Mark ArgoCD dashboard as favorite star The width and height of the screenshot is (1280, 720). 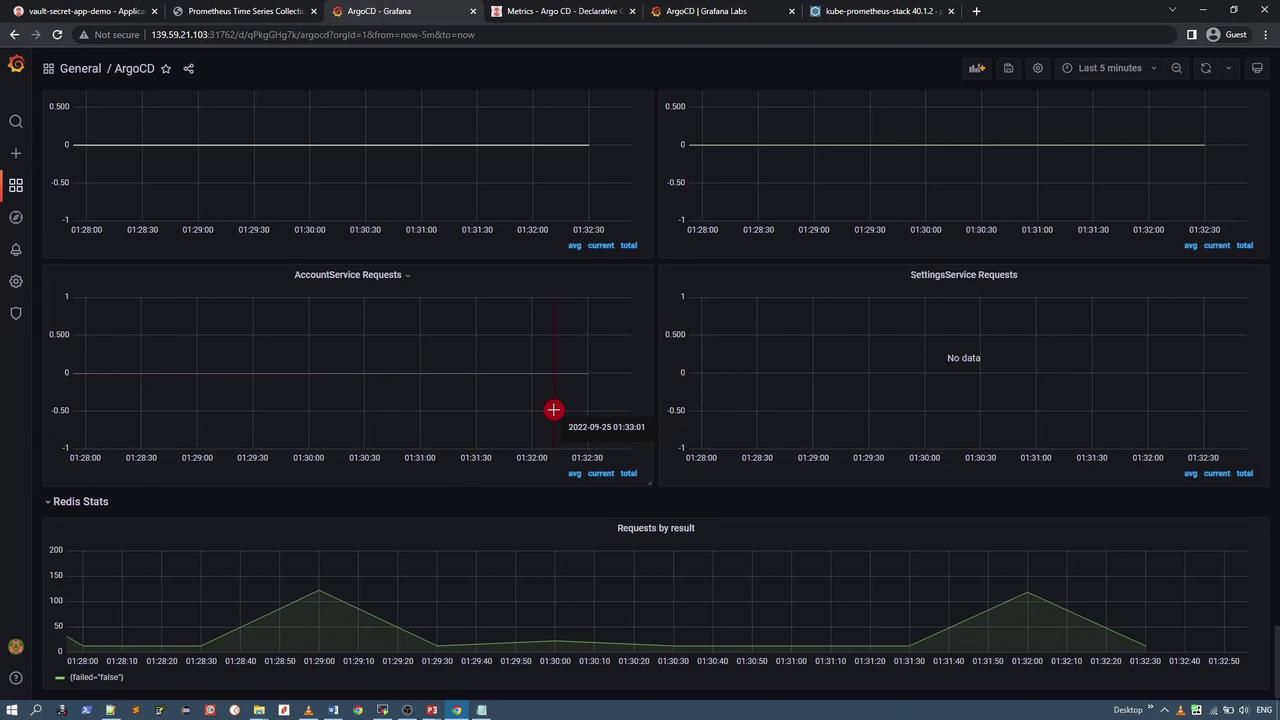click(x=166, y=69)
